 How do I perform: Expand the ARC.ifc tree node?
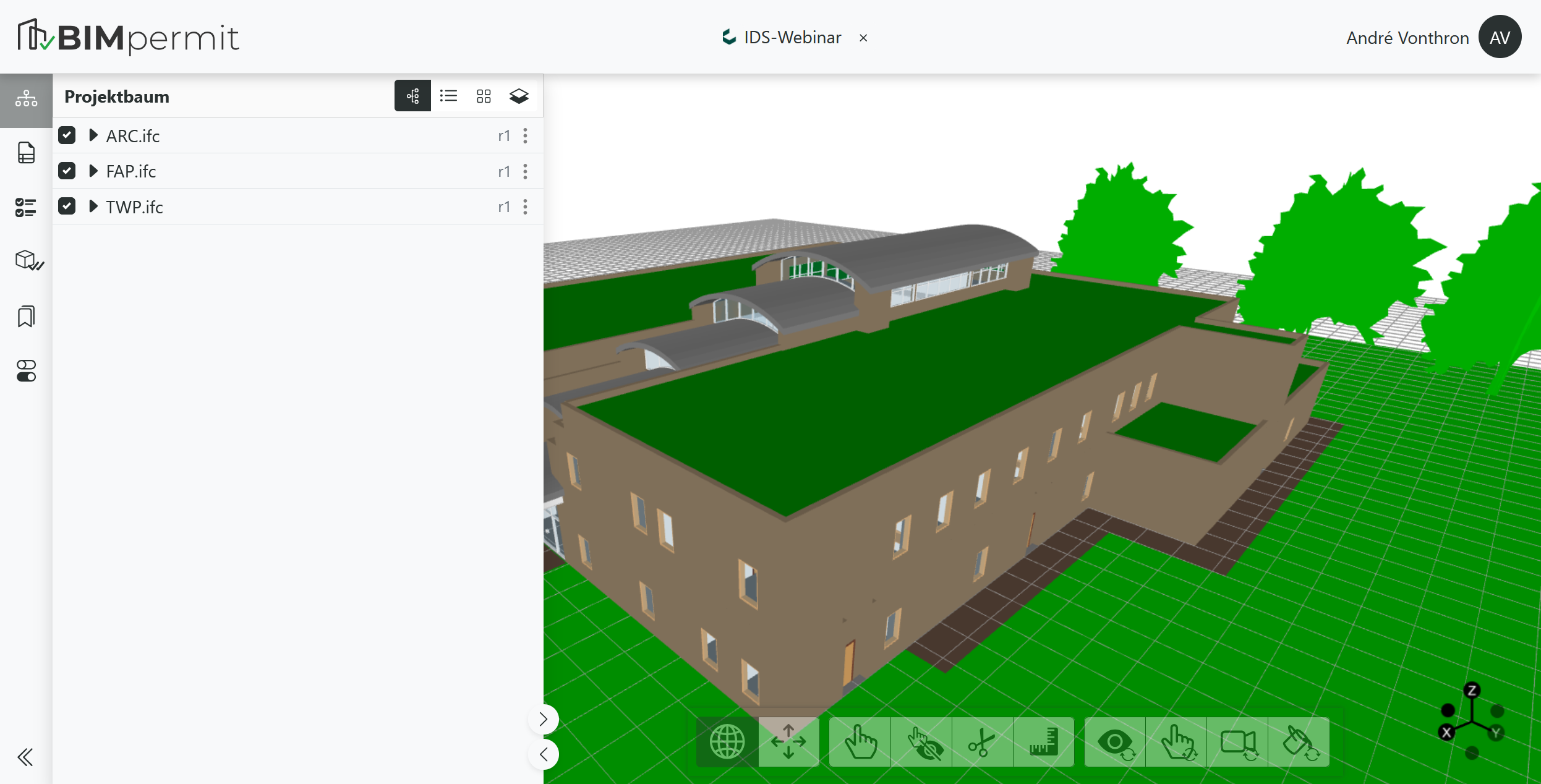pyautogui.click(x=93, y=135)
